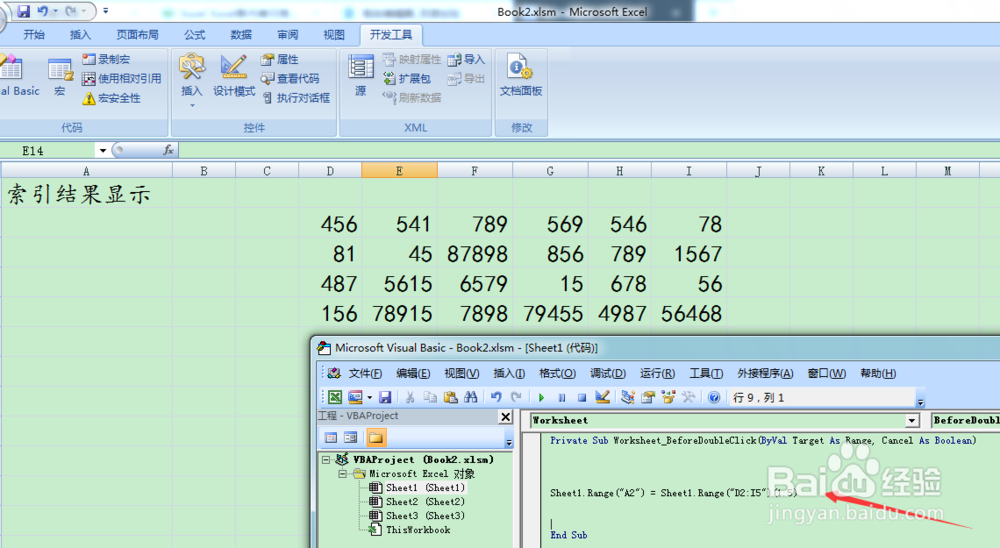Click Expansion Packs (扩展包)
1000x548 pixels.
[x=407, y=78]
